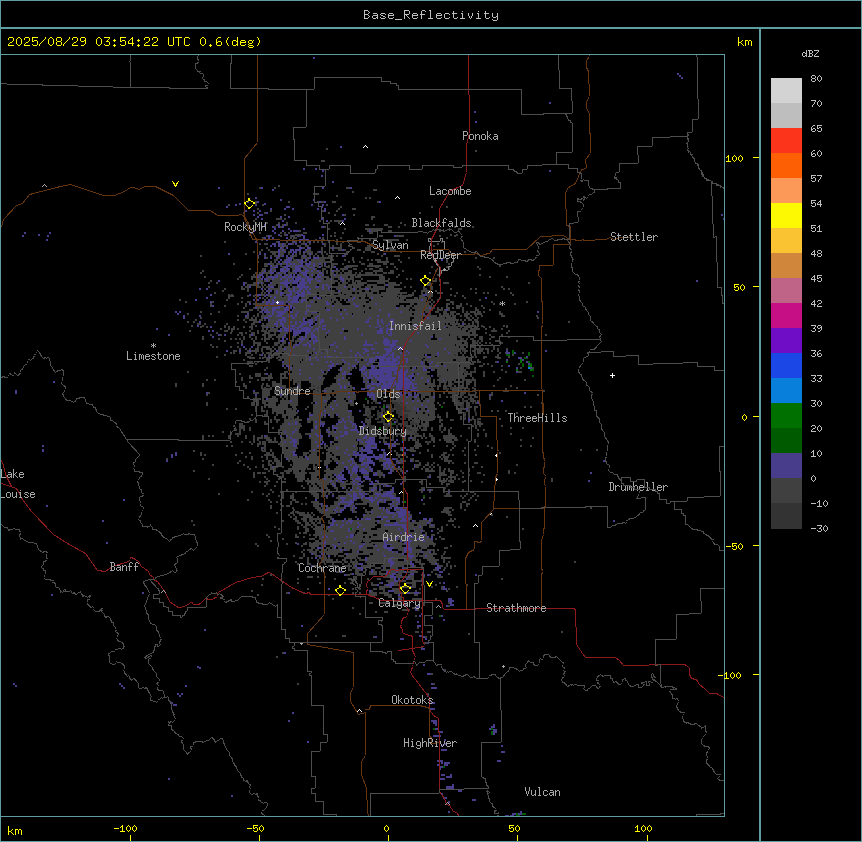This screenshot has height=842, width=862.
Task: Select the yellow diamond marker above Didsbury
Action: coord(388,416)
